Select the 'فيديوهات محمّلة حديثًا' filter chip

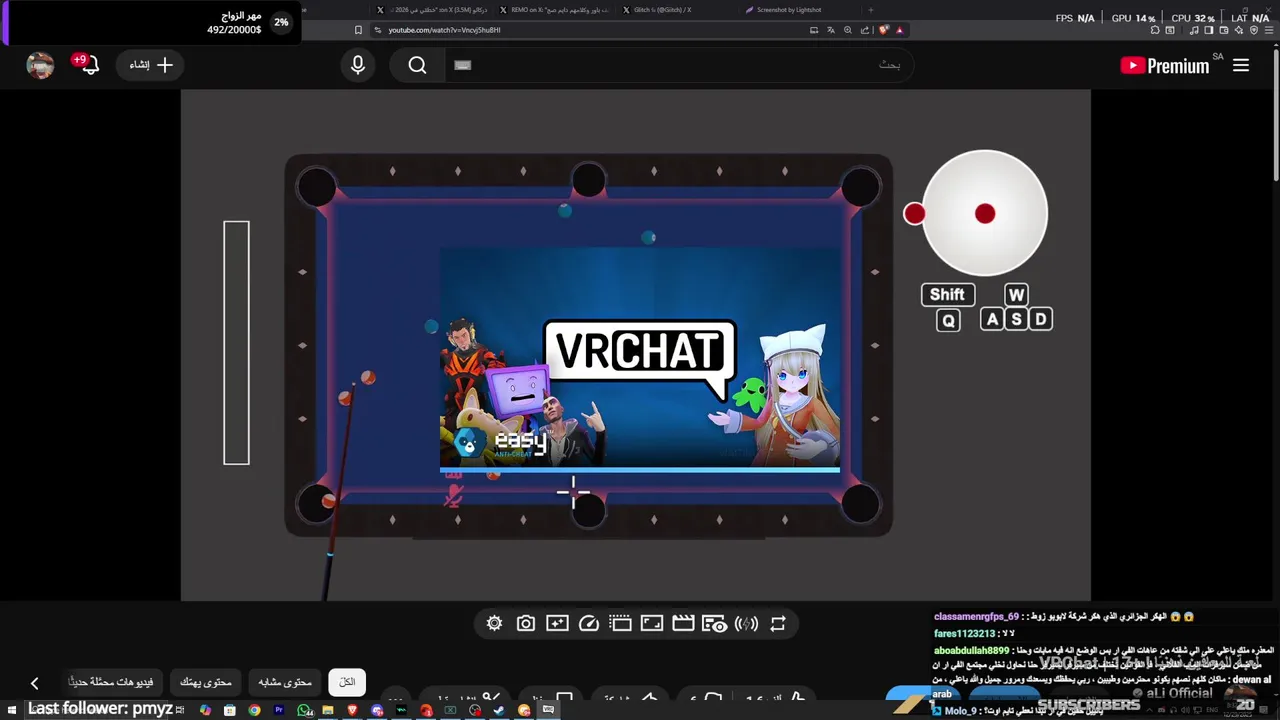coord(111,682)
